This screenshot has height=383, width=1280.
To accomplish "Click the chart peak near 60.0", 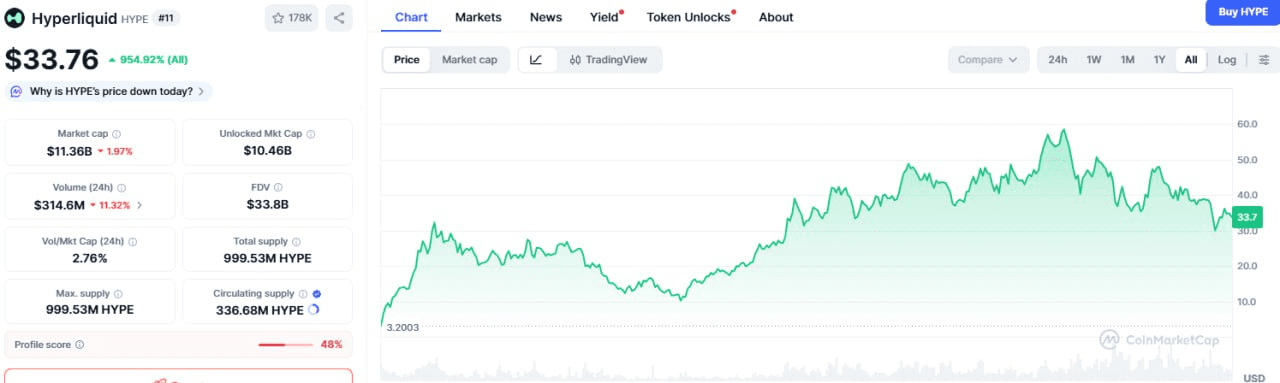I will [x=1063, y=130].
